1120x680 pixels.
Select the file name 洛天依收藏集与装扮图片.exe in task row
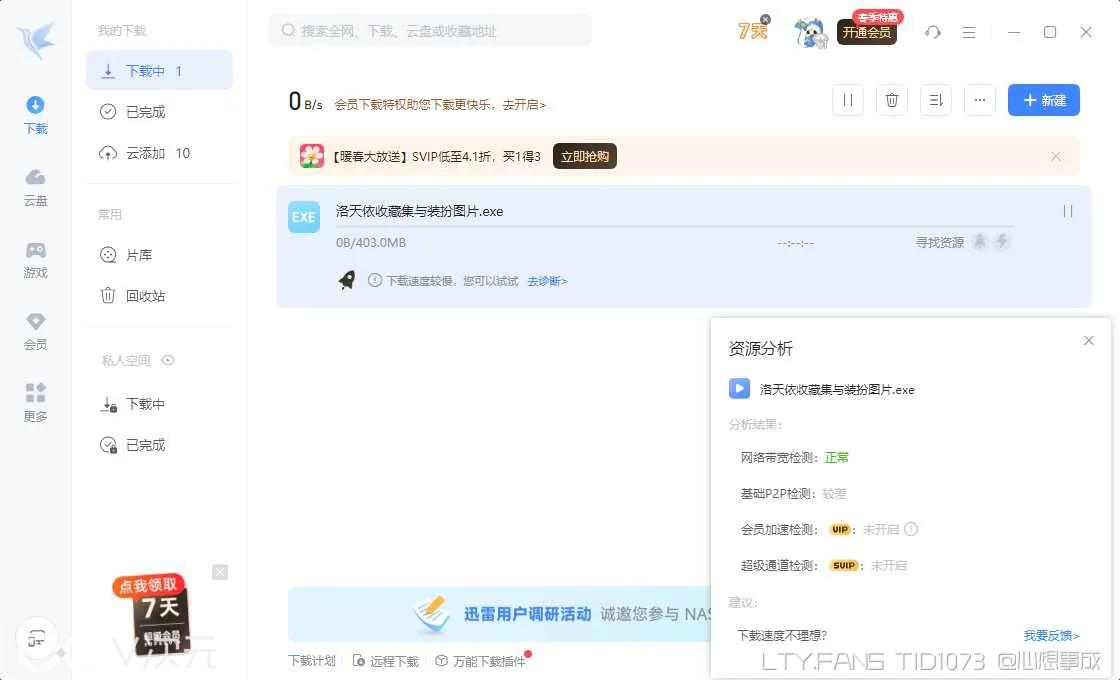(x=419, y=211)
